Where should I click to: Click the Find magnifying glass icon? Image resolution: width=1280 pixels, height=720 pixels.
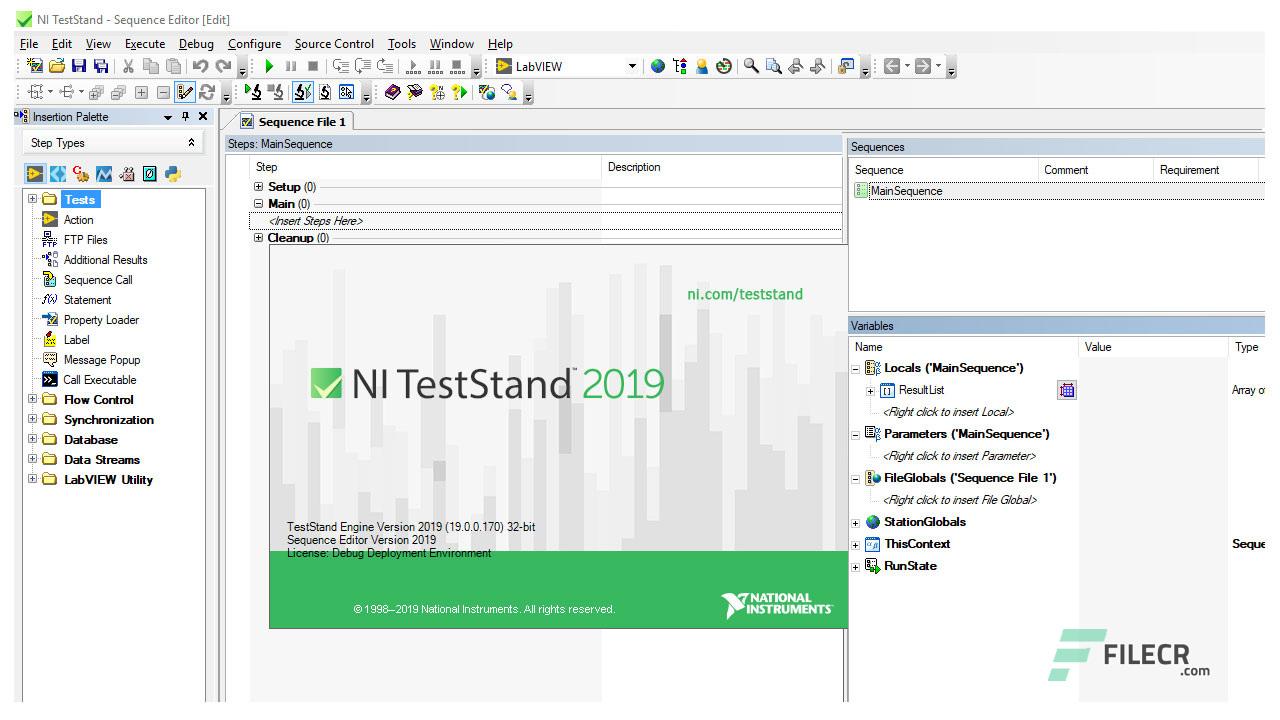751,66
